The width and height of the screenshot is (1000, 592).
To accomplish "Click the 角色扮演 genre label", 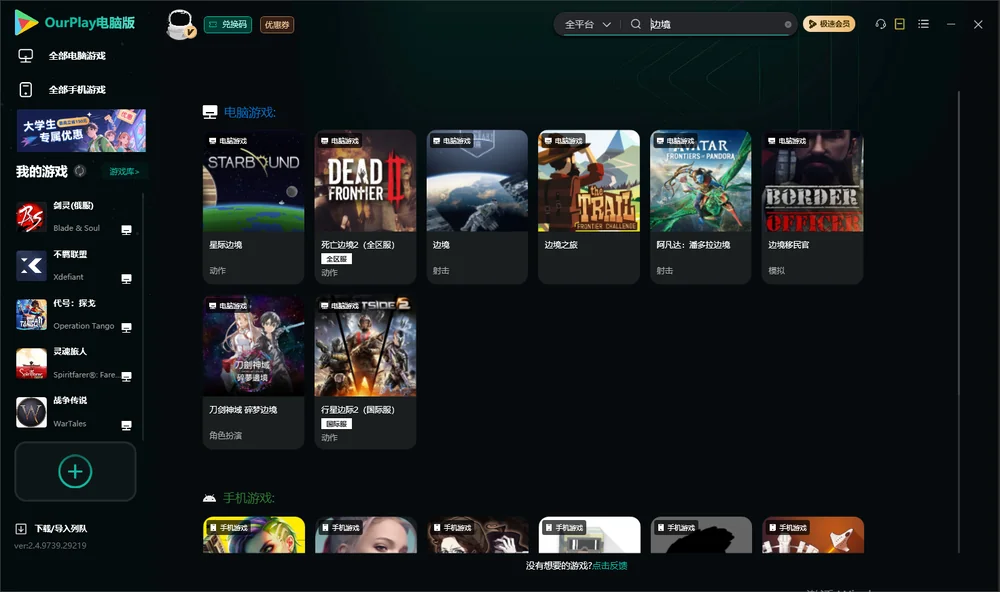I will [x=225, y=435].
